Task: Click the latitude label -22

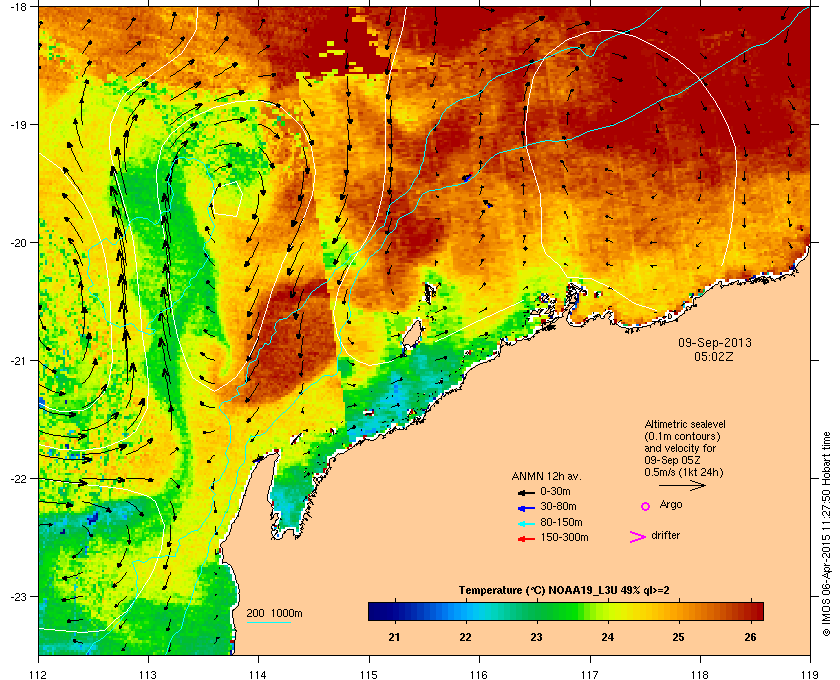Action: (18, 479)
